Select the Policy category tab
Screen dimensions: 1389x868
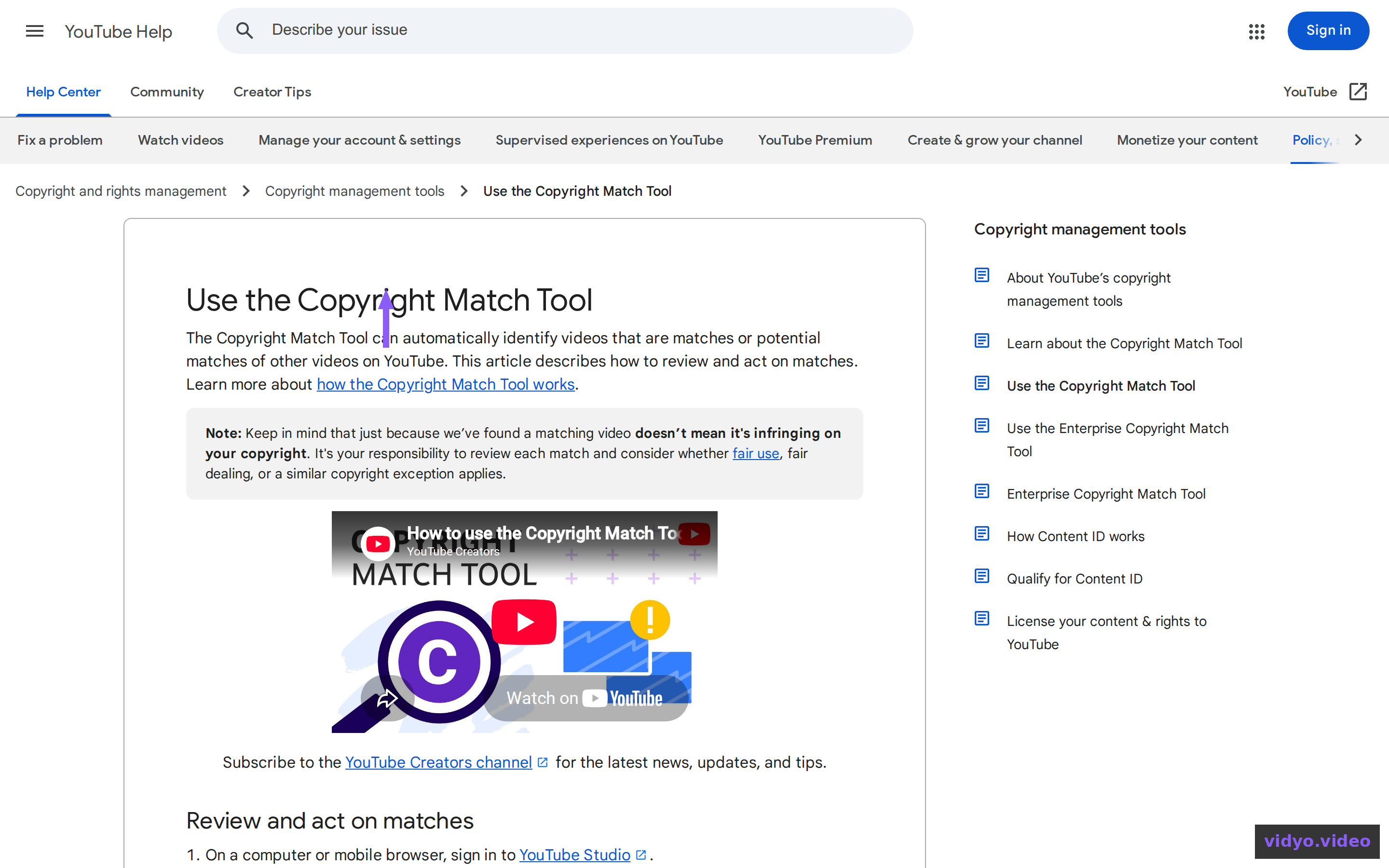coord(1315,140)
